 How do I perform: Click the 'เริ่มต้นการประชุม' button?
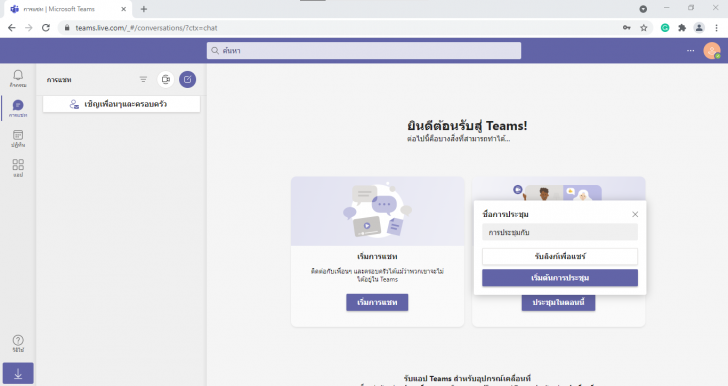[560, 278]
